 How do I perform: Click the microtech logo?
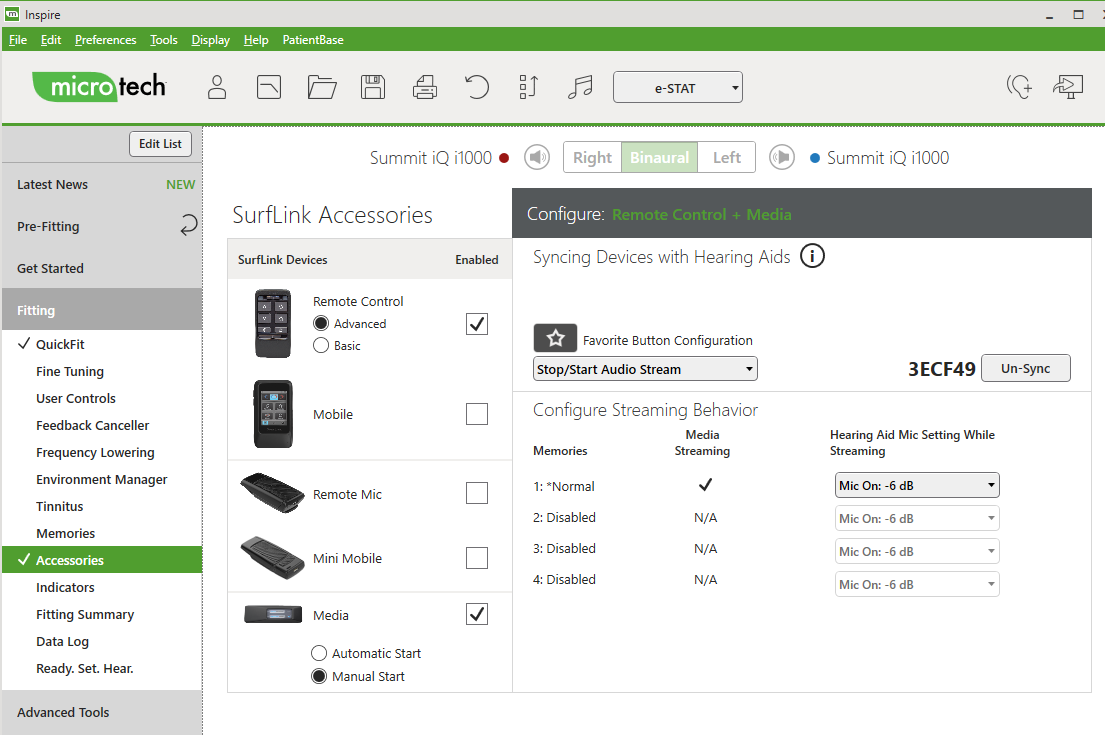tap(99, 87)
